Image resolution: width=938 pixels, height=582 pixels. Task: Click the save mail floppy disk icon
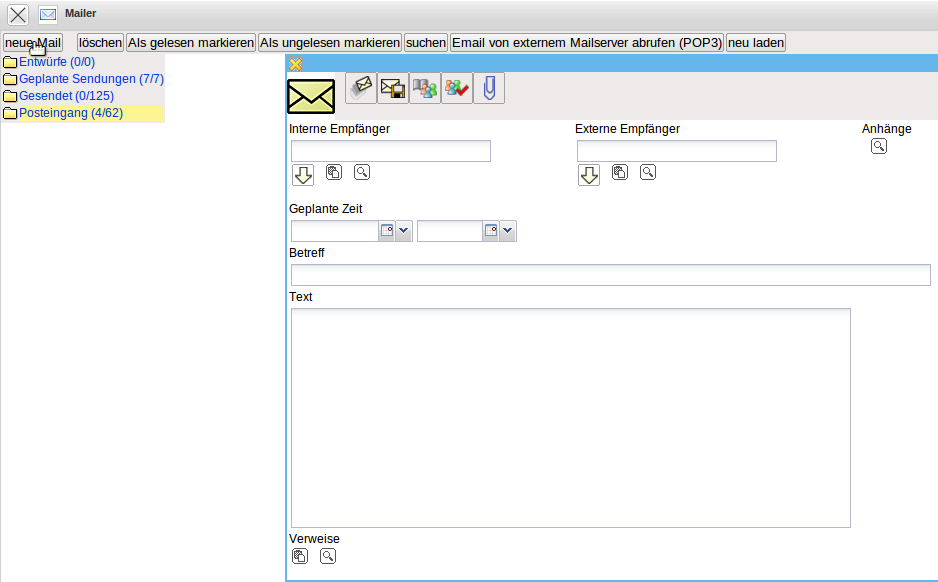(x=393, y=88)
